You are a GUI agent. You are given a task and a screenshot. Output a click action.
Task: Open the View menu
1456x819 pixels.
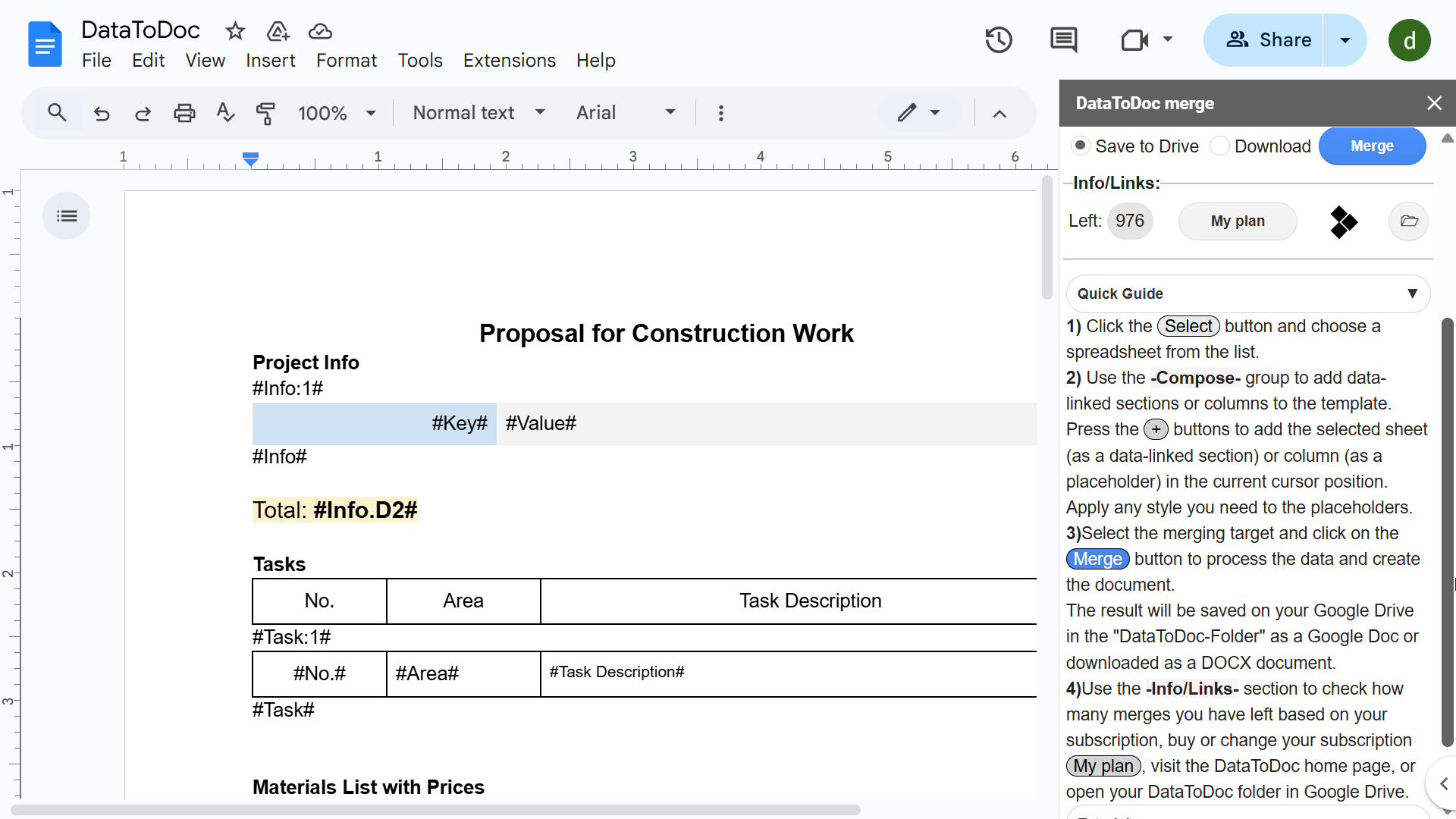206,61
